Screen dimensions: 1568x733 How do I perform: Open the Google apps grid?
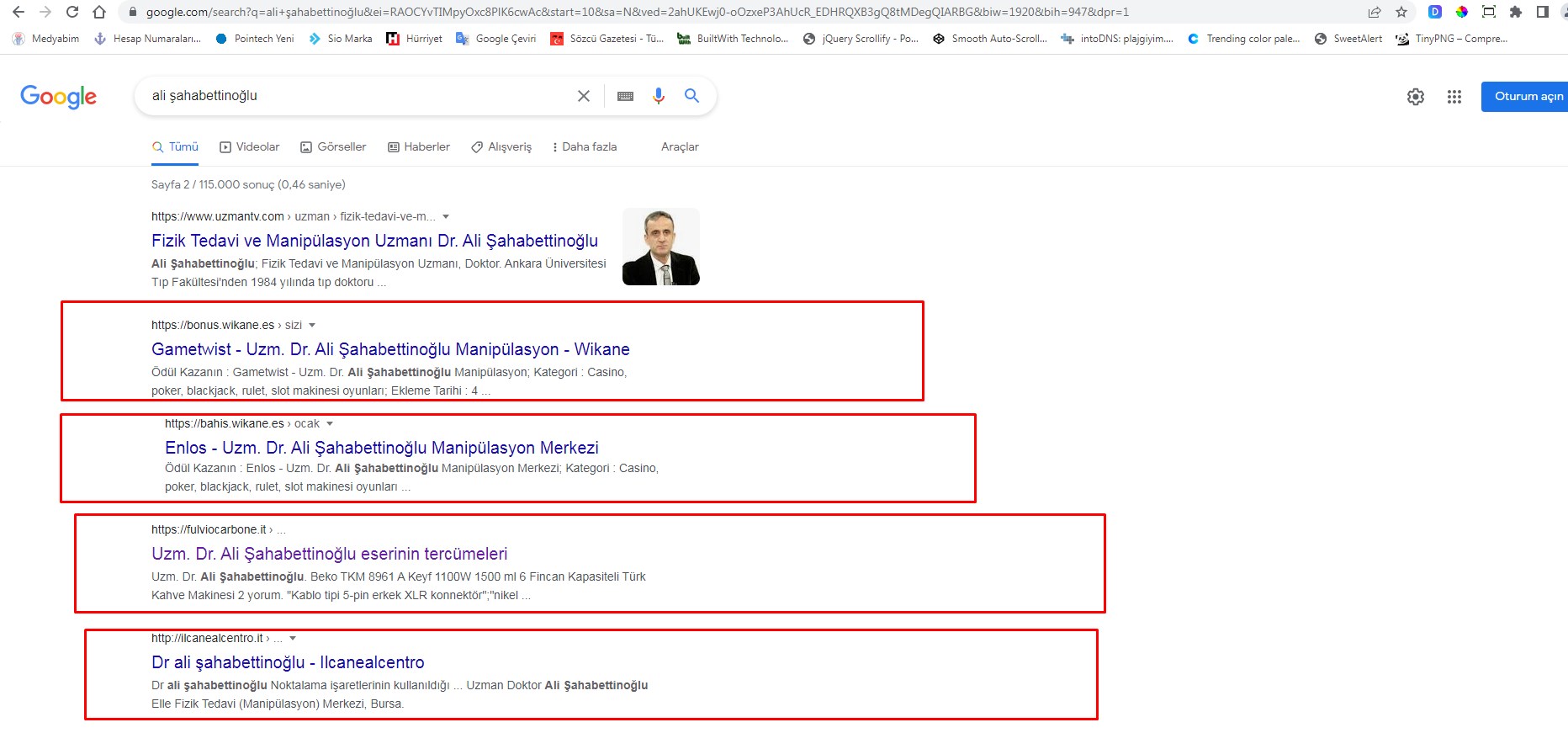pos(1454,97)
